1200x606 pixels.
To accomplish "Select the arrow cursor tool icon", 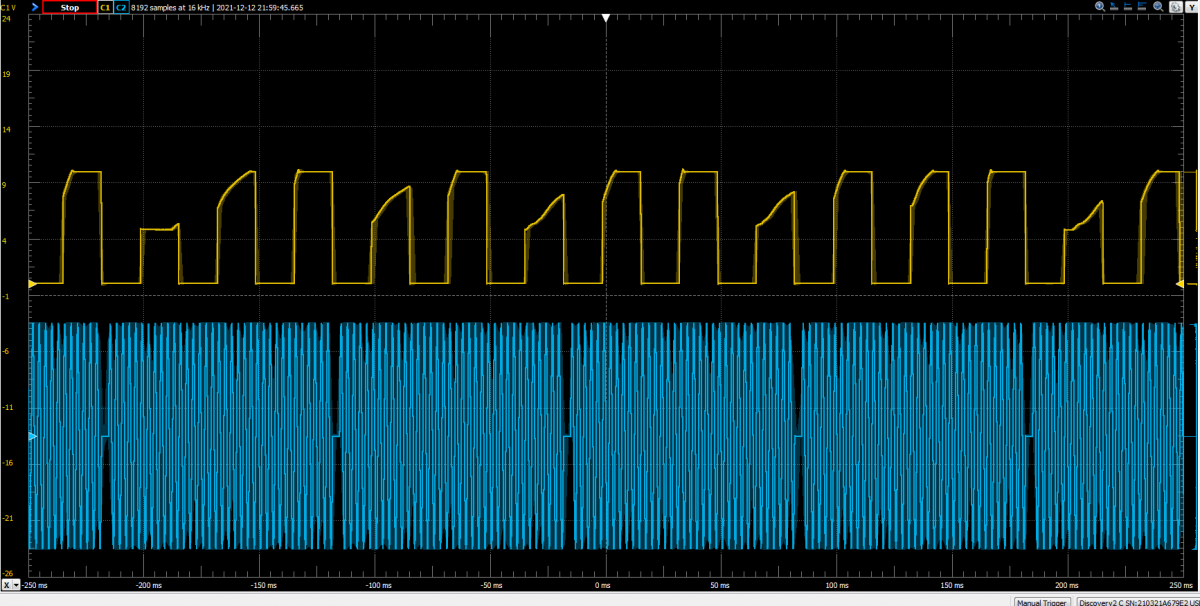I will (x=1114, y=7).
